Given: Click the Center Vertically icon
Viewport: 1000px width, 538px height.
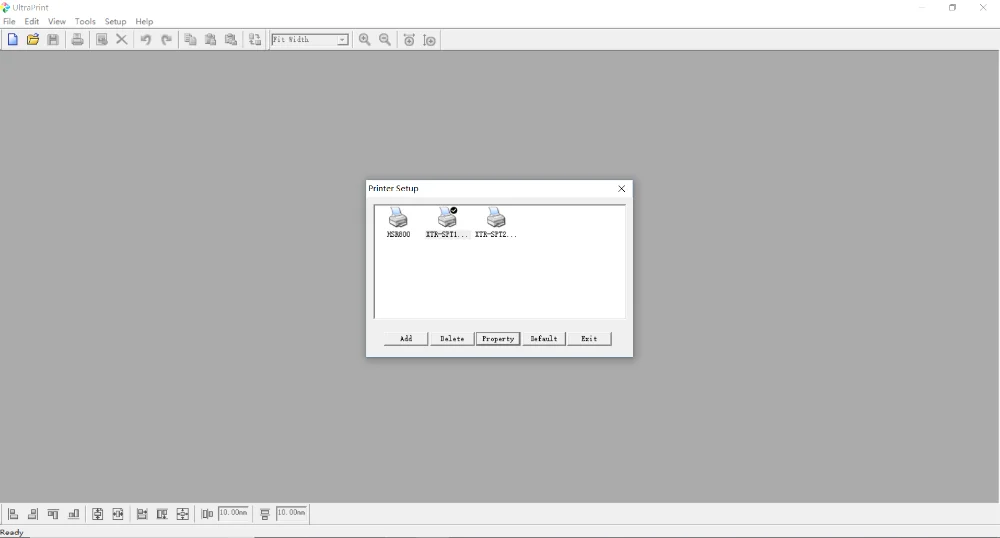Looking at the screenshot, I should coord(97,514).
